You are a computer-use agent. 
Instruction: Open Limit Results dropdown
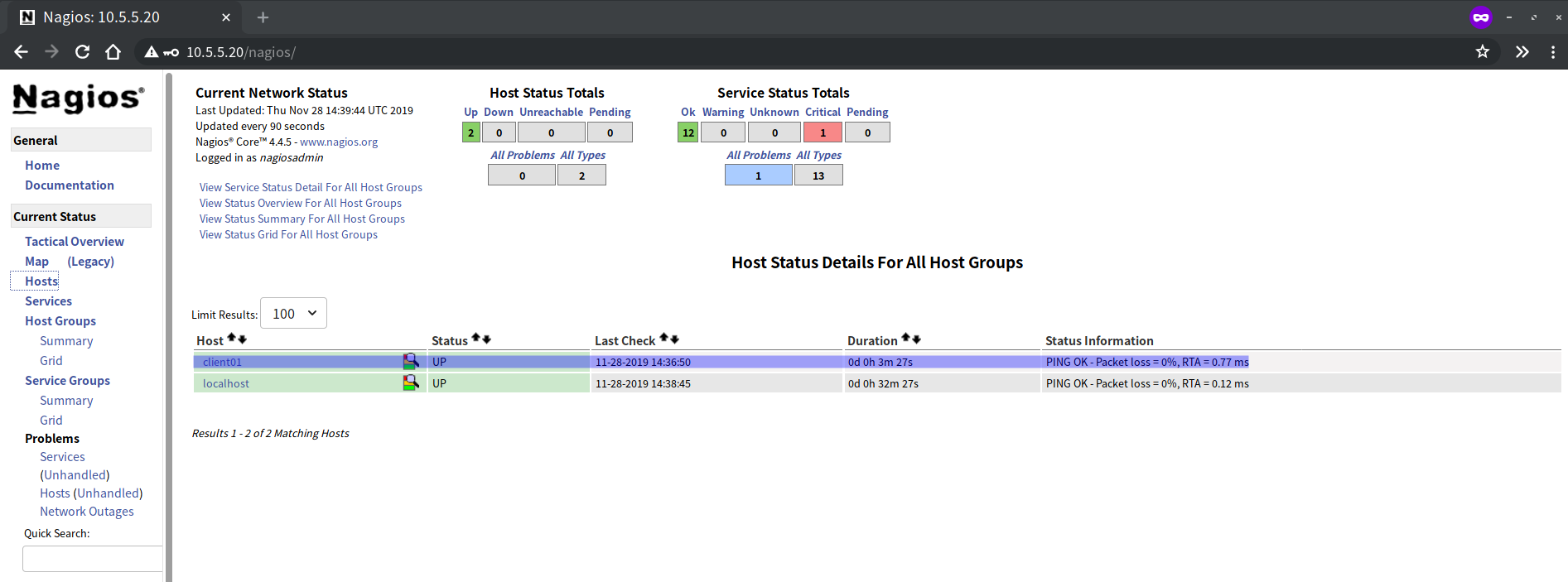coord(293,313)
